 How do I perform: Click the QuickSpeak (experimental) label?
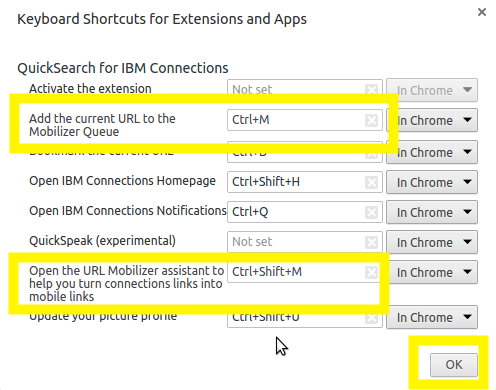pos(102,241)
